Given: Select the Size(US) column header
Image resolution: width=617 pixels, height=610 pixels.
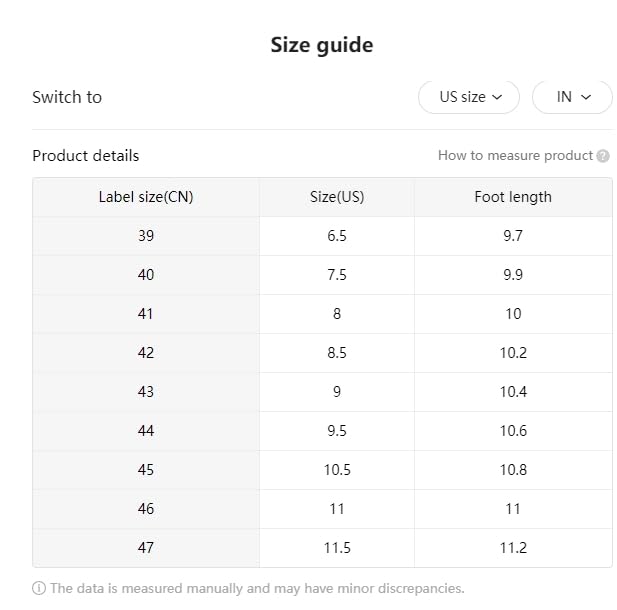Looking at the screenshot, I should click(337, 197).
